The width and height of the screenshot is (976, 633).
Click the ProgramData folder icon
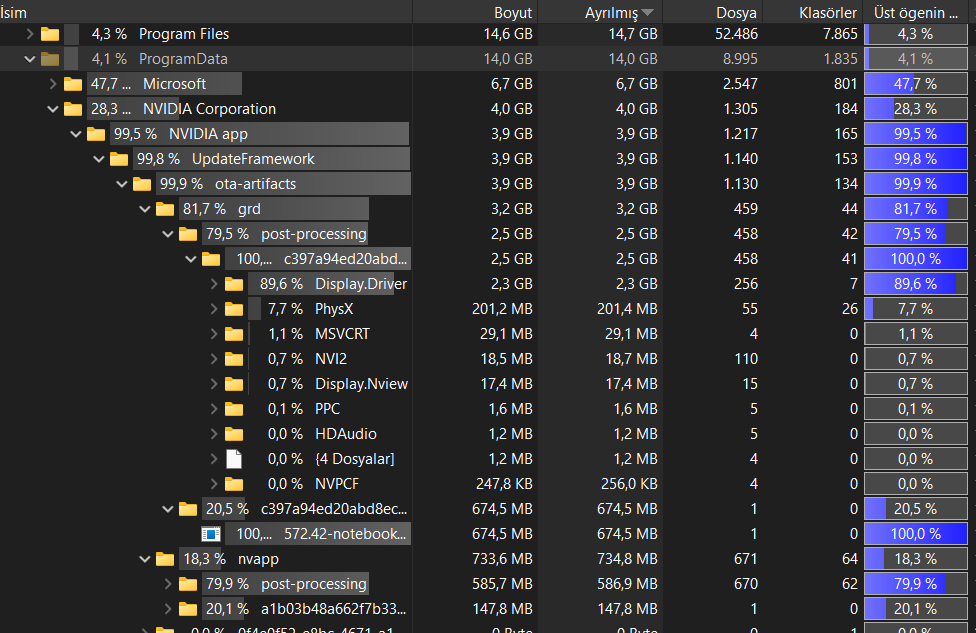coord(50,59)
